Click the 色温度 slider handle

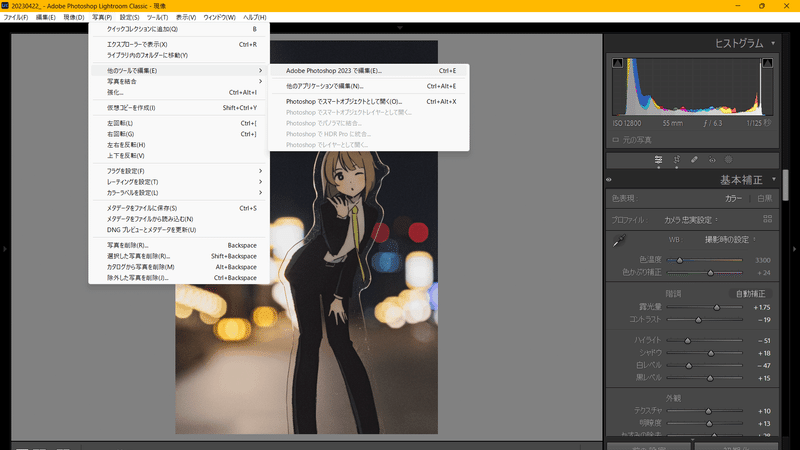tap(680, 260)
